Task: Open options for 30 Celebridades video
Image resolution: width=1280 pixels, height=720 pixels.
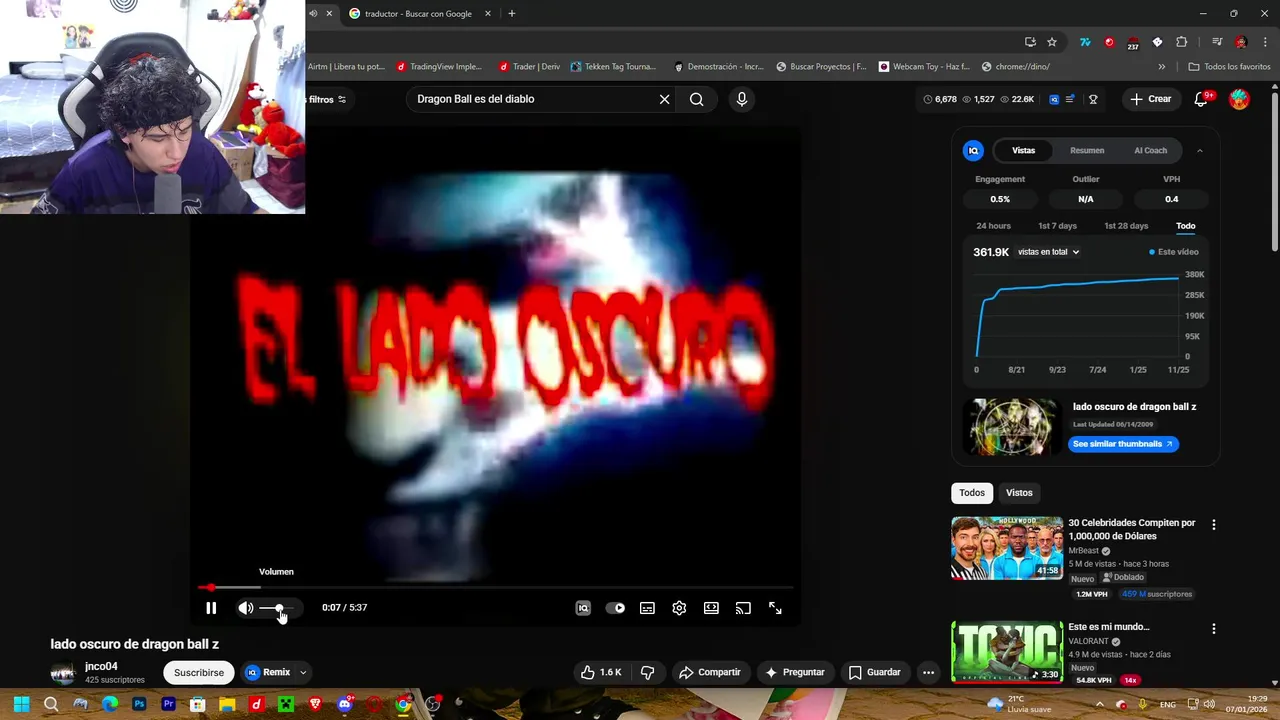Action: coord(1214,525)
